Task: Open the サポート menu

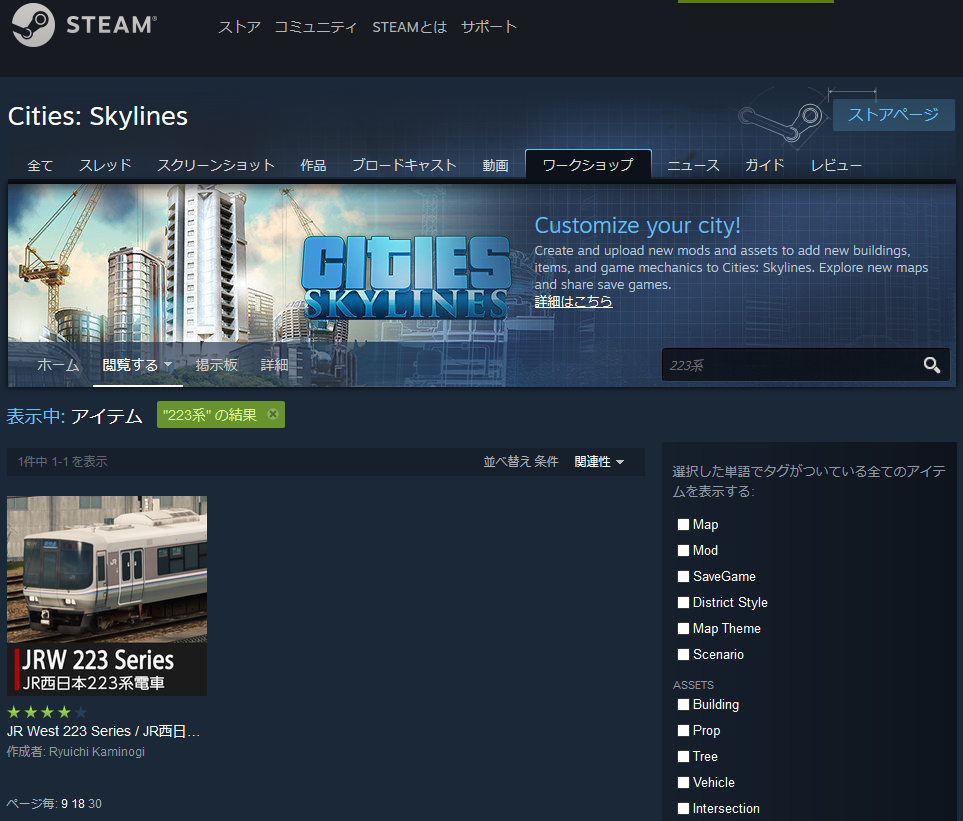Action: 489,27
